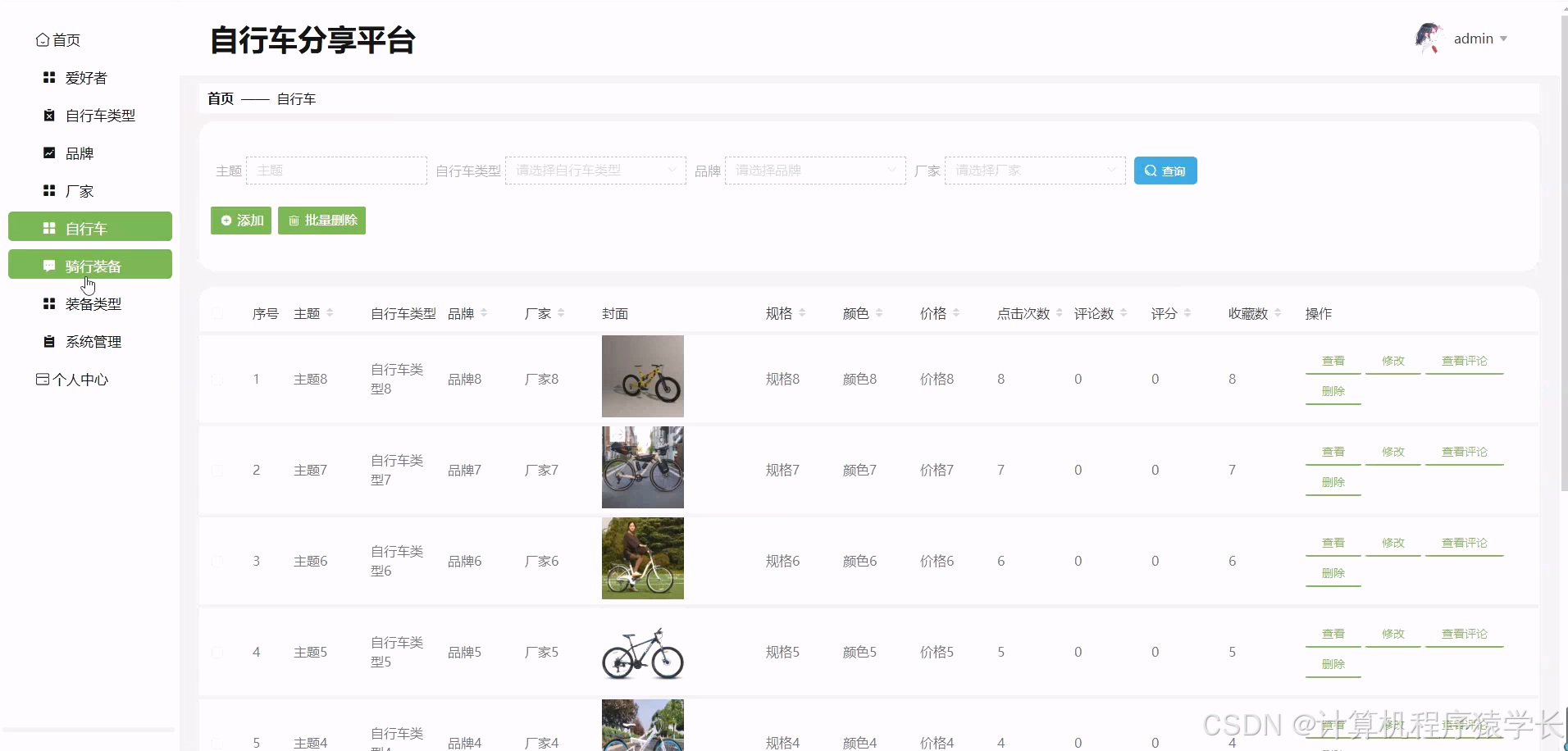Sort by 主题 column arrows

(x=330, y=313)
